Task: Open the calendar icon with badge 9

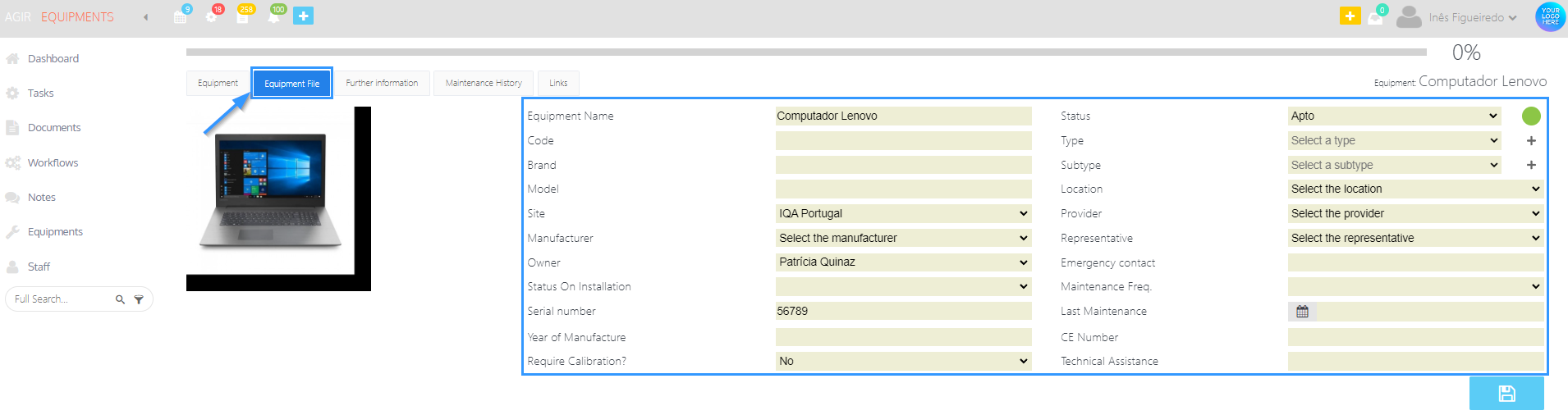Action: coord(181,16)
